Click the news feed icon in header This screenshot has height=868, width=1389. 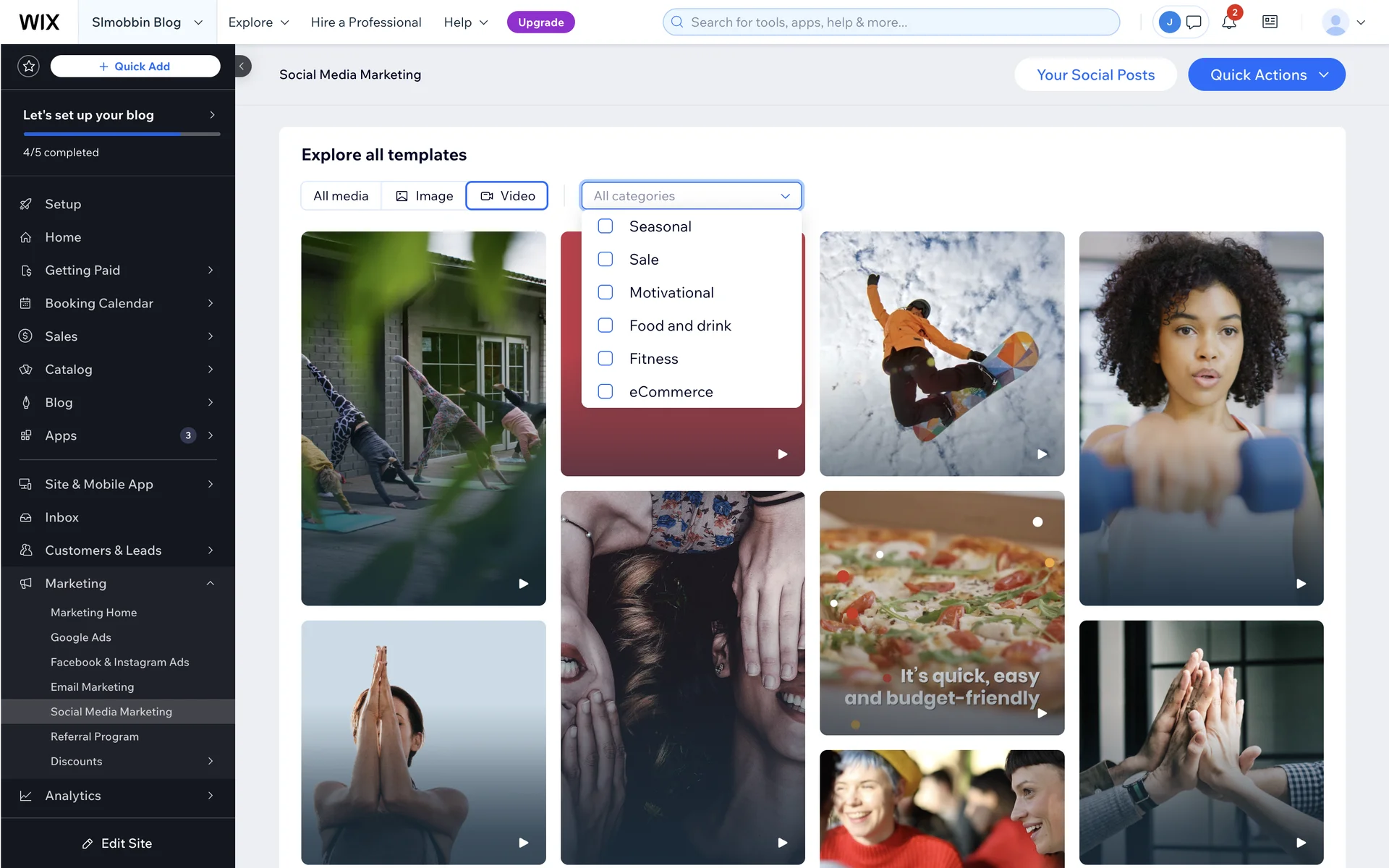(x=1270, y=22)
